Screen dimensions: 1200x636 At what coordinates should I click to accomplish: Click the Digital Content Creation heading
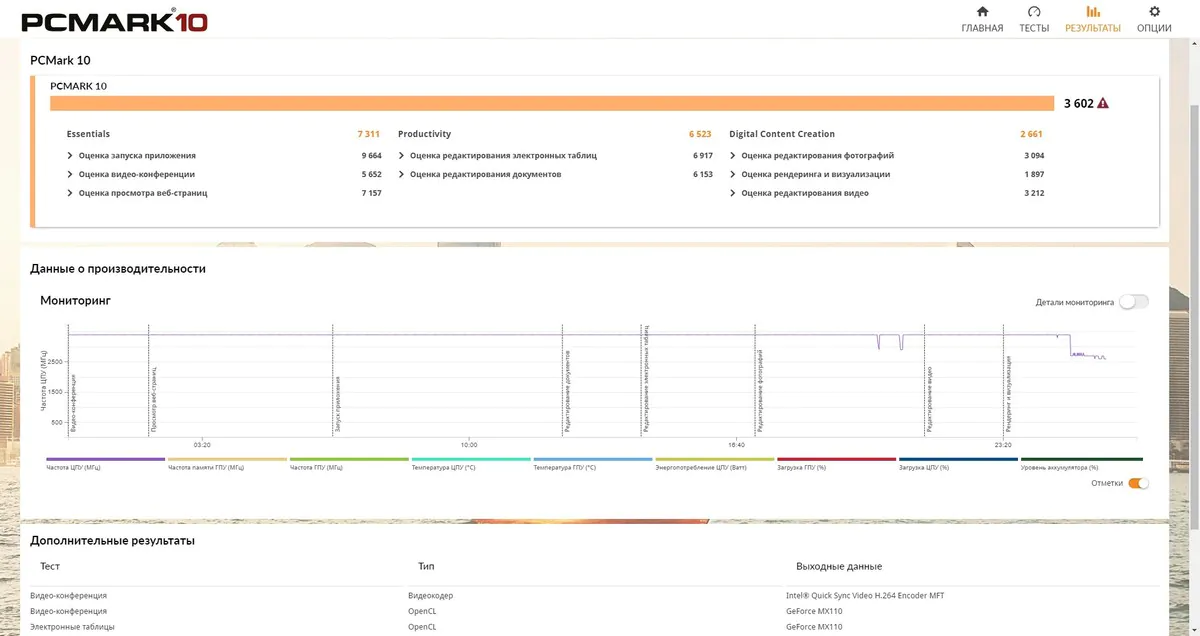(x=782, y=134)
